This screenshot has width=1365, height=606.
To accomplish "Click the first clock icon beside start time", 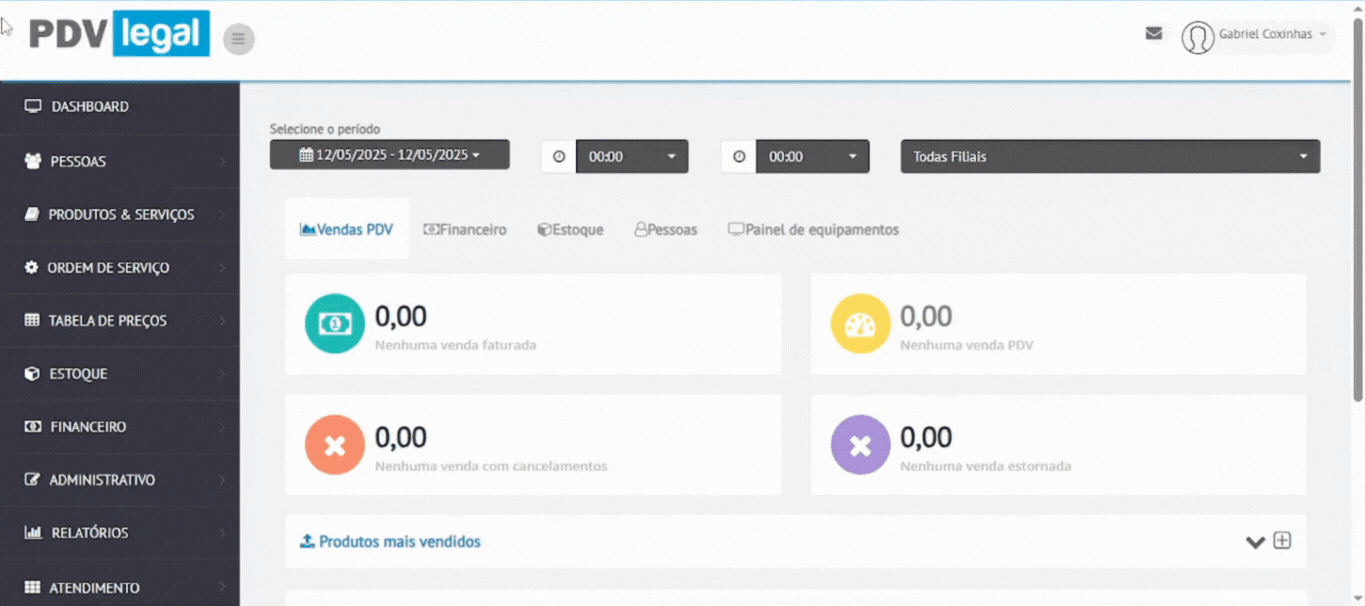I will click(x=559, y=156).
